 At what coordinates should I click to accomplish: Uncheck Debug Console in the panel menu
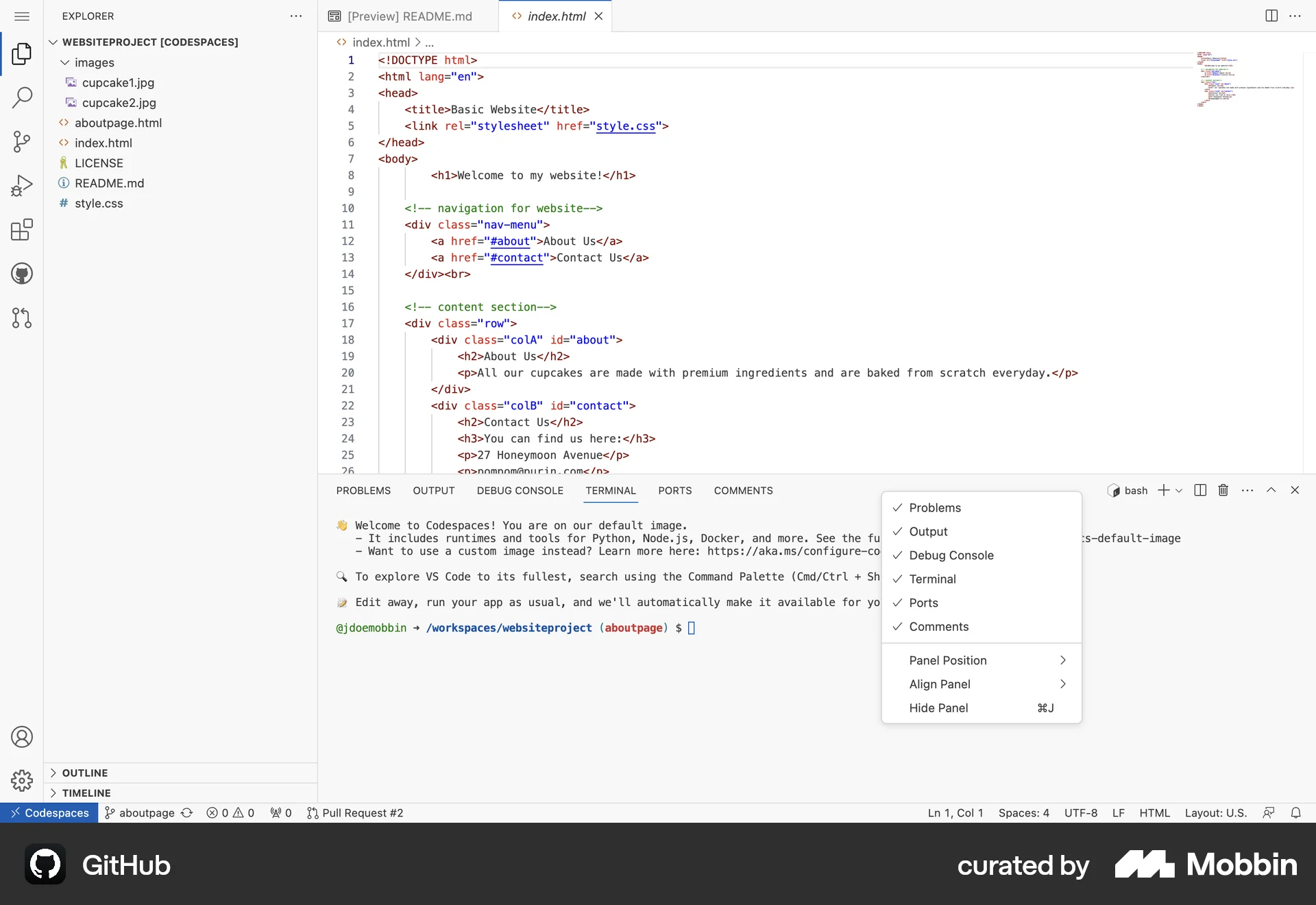pyautogui.click(x=951, y=555)
